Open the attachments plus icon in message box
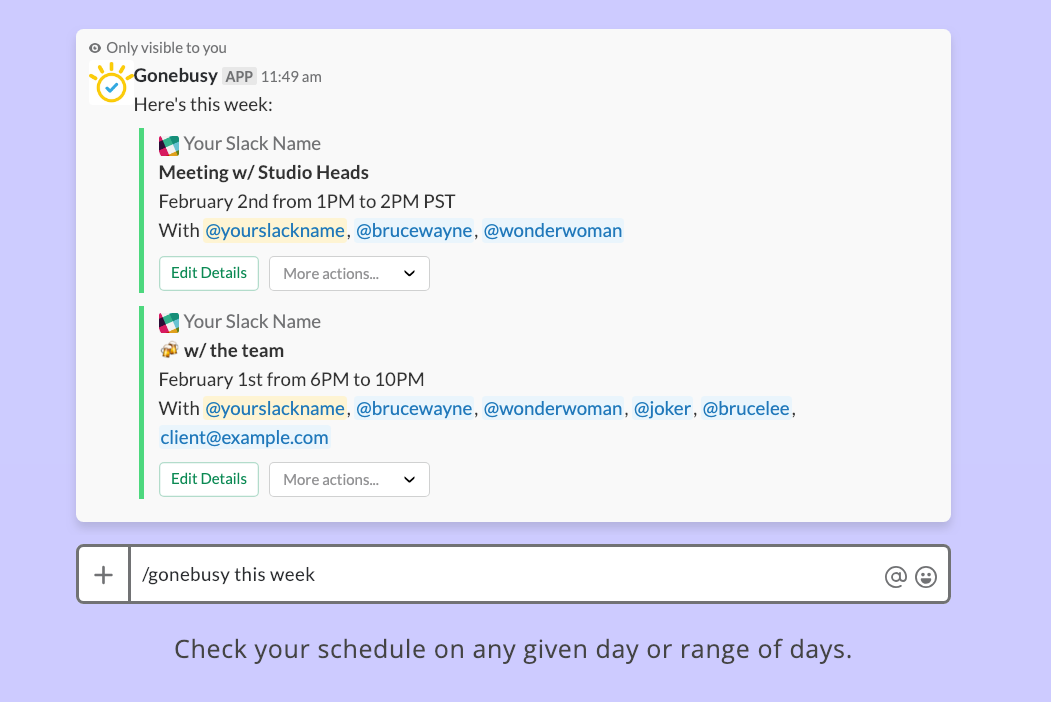1051x702 pixels. pos(103,574)
